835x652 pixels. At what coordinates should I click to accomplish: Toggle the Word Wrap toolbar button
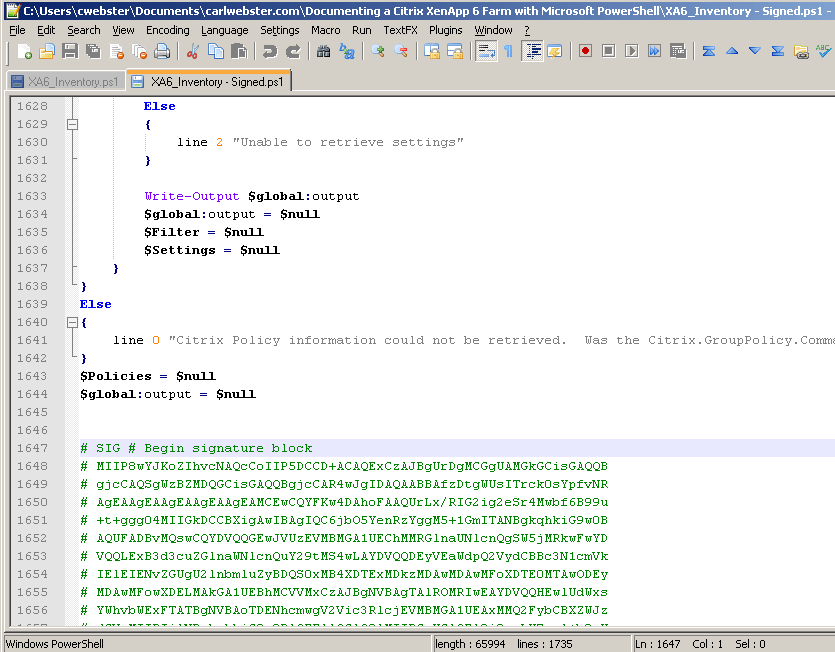486,51
